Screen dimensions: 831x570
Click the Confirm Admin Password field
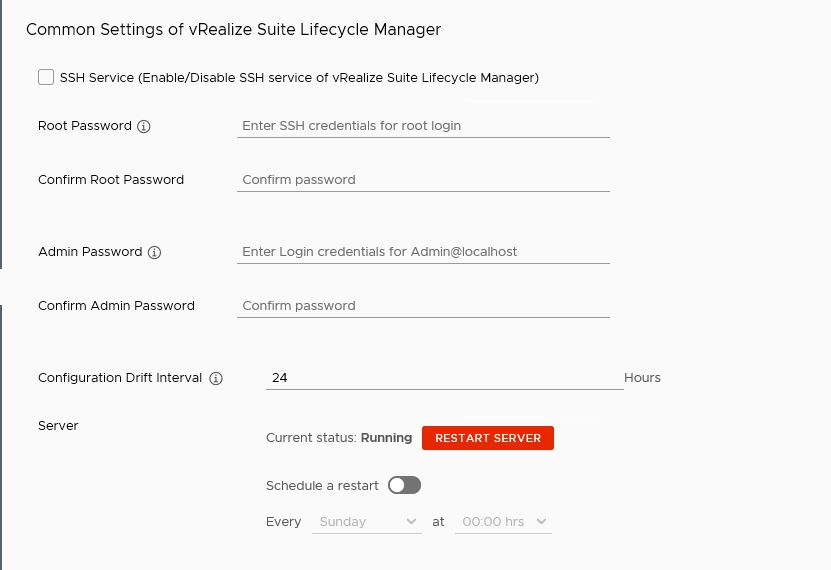(423, 306)
